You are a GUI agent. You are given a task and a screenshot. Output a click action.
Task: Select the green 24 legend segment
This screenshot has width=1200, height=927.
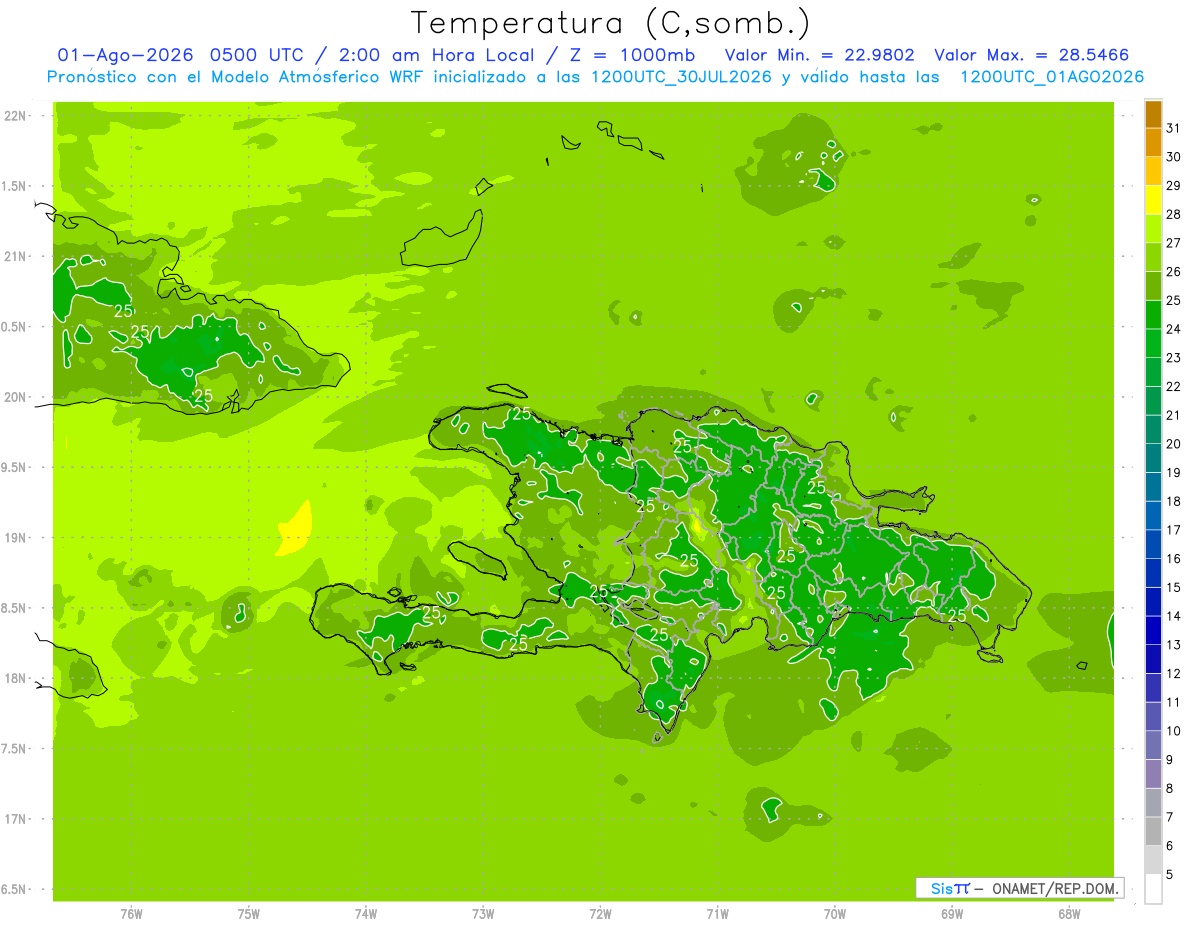pos(1153,315)
